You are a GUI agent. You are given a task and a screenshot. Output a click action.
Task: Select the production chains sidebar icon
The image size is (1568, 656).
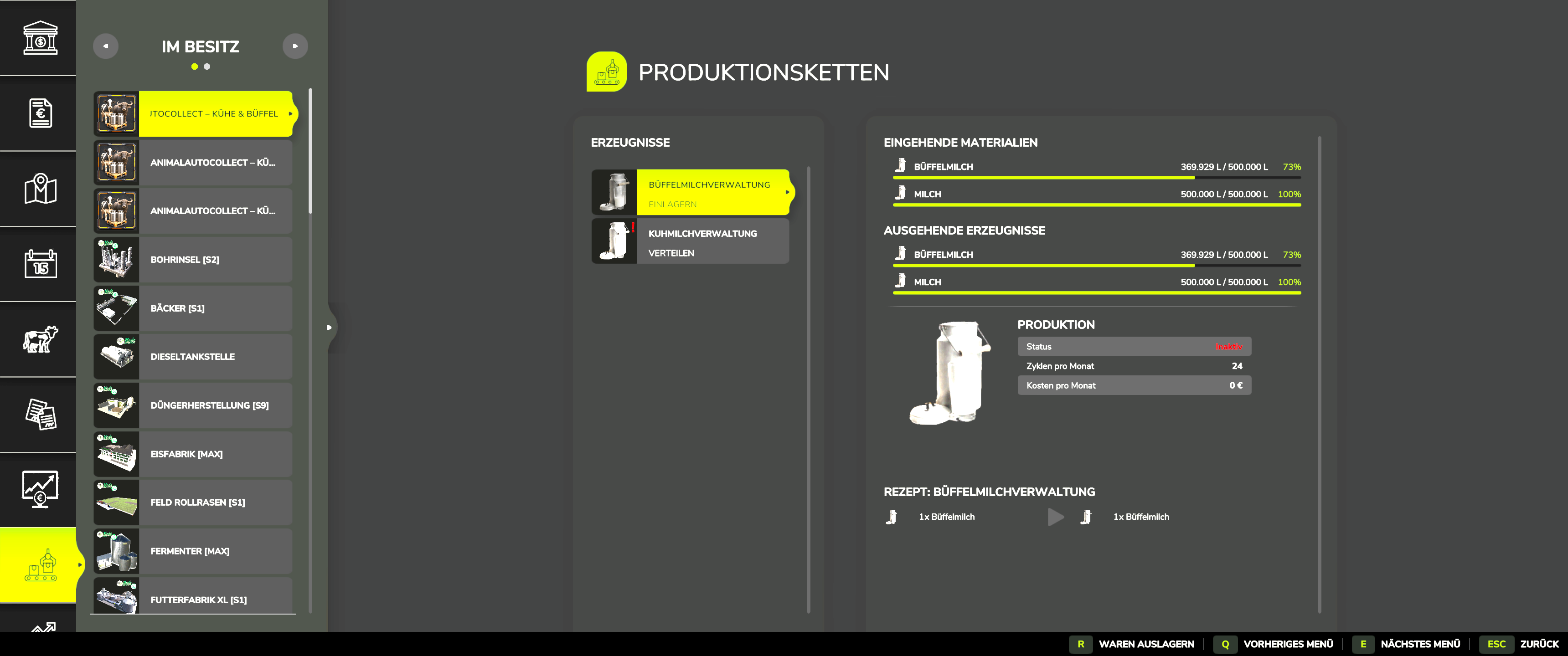[40, 565]
